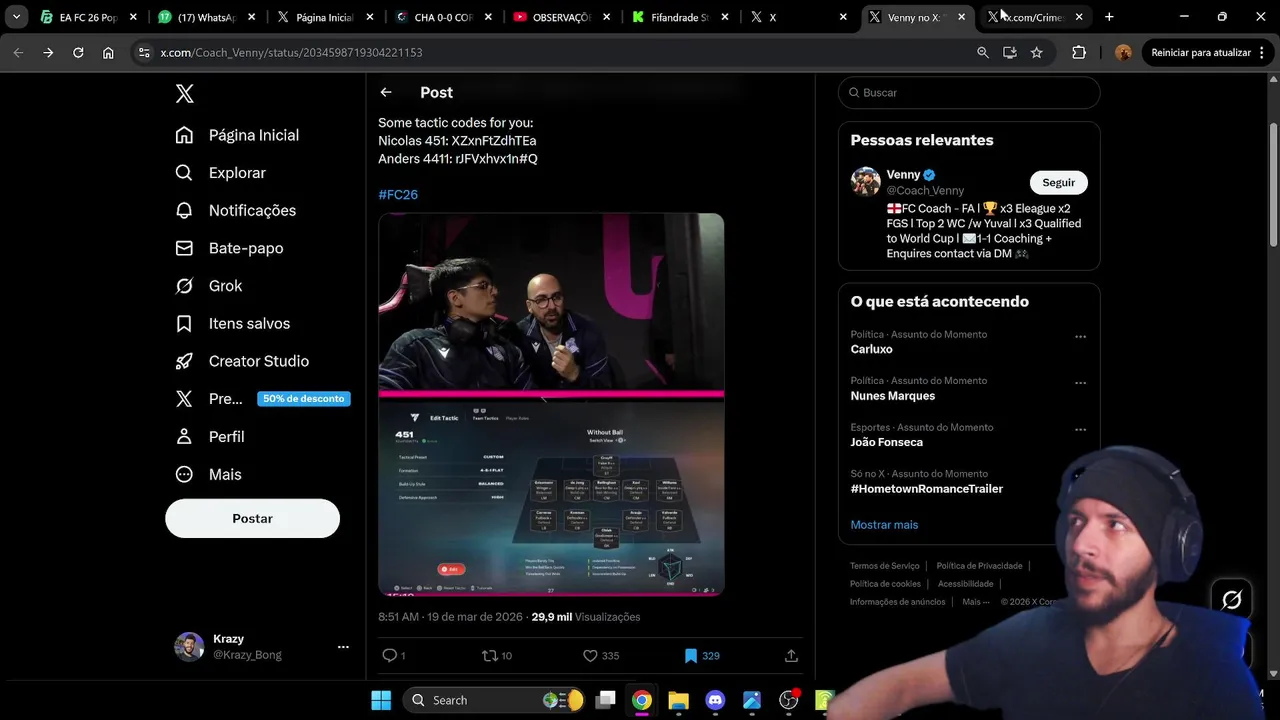Switch to Fifandrade tab
Viewport: 1280px width, 720px height.
[x=680, y=17]
